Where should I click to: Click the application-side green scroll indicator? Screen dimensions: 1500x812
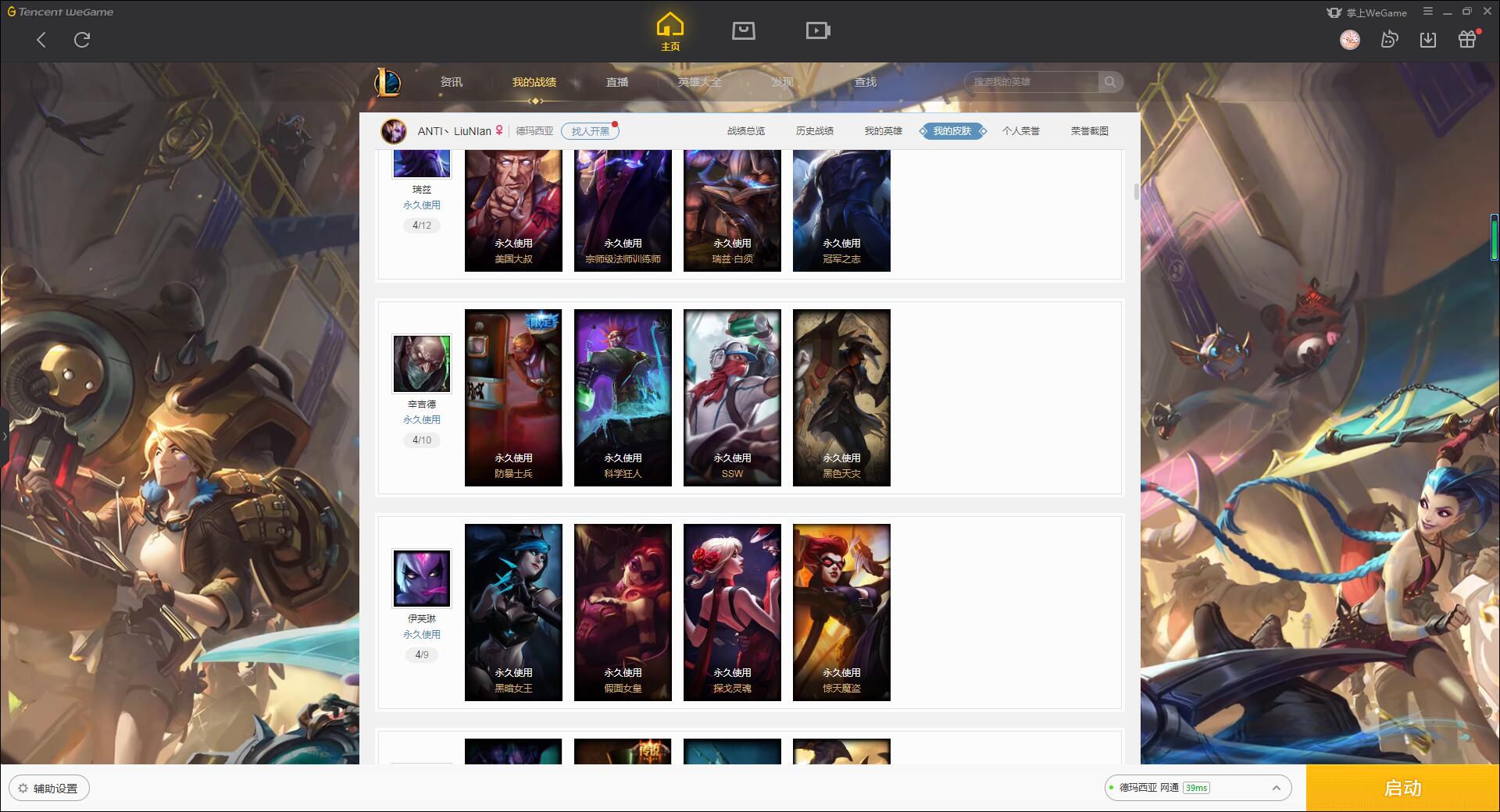1494,237
